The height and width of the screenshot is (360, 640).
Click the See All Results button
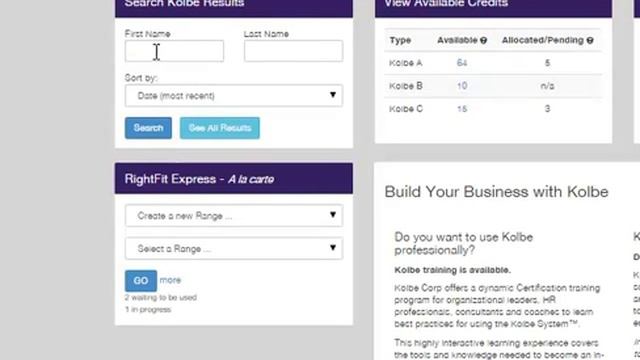coord(220,128)
